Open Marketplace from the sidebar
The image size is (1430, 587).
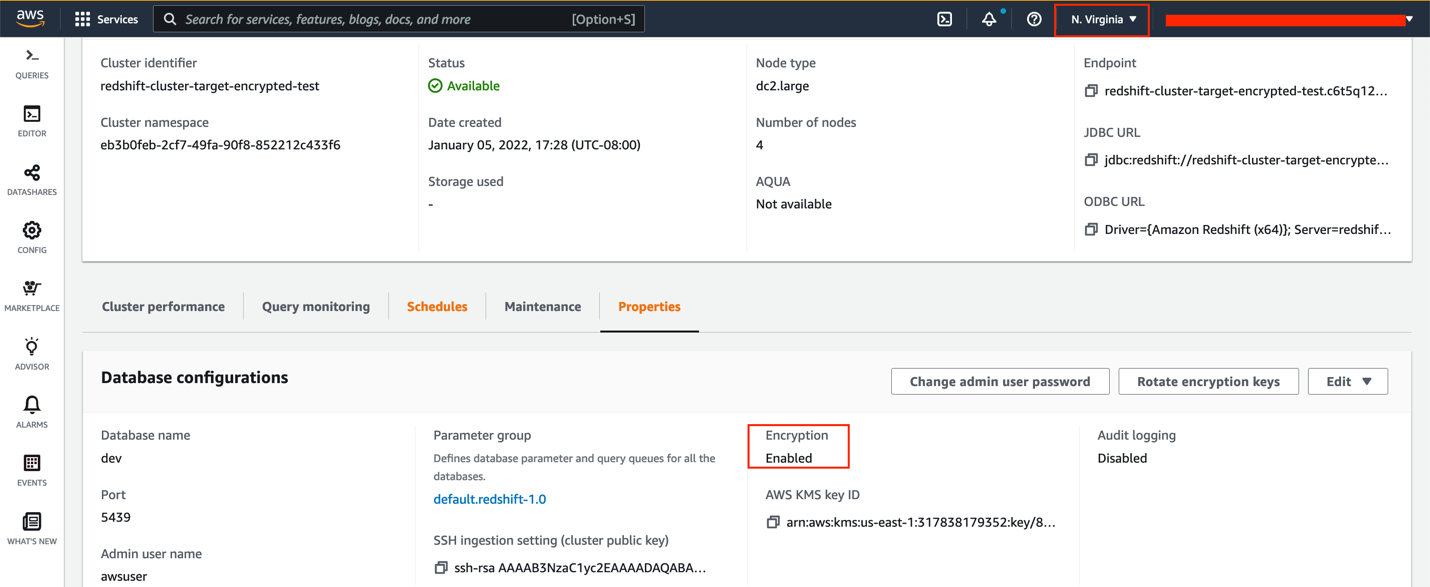tap(32, 295)
